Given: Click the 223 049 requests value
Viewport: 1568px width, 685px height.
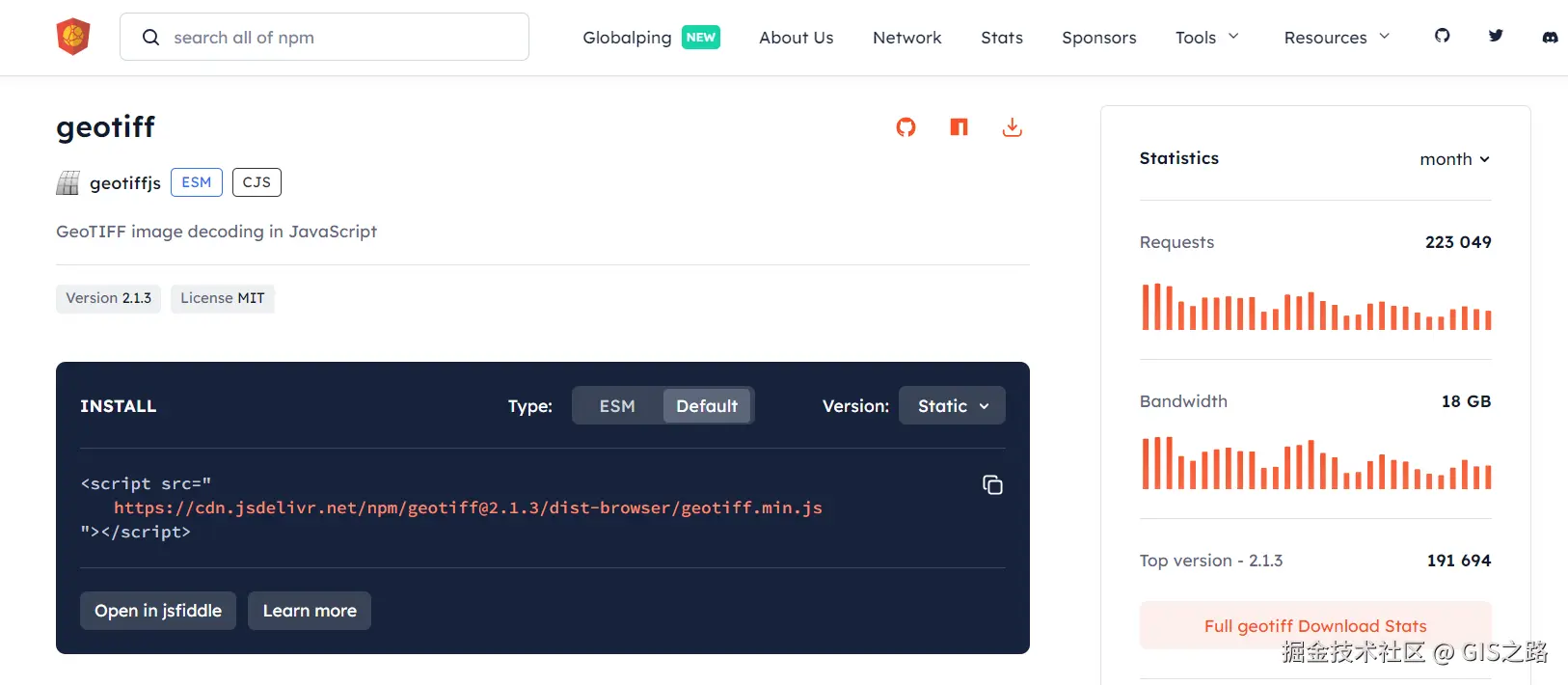Looking at the screenshot, I should click(1458, 242).
